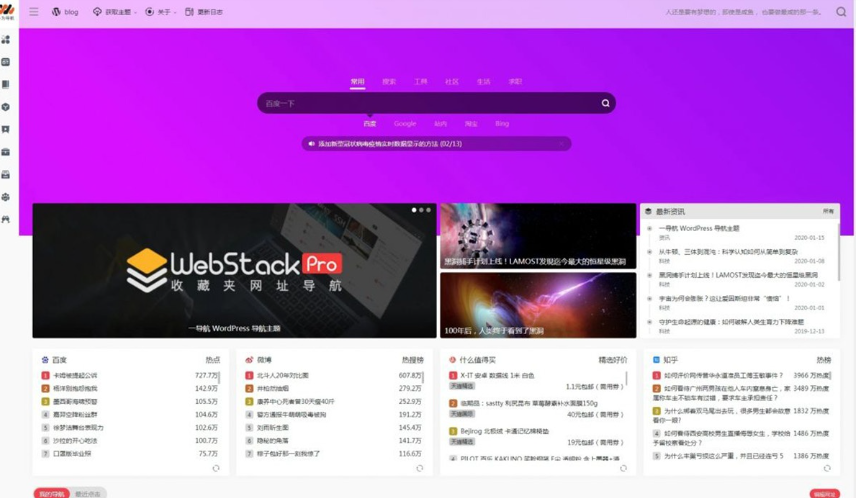Click the briefcase icon in the sidebar
The image size is (861, 498).
point(6,152)
